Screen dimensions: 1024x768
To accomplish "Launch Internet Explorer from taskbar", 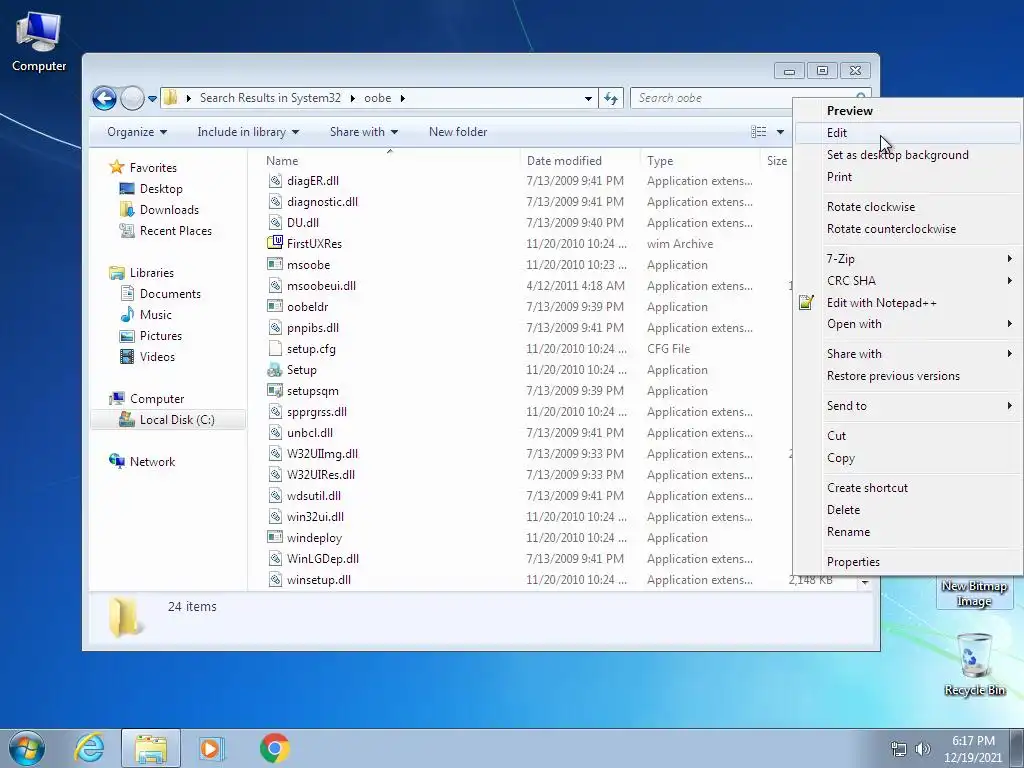I will (89, 748).
